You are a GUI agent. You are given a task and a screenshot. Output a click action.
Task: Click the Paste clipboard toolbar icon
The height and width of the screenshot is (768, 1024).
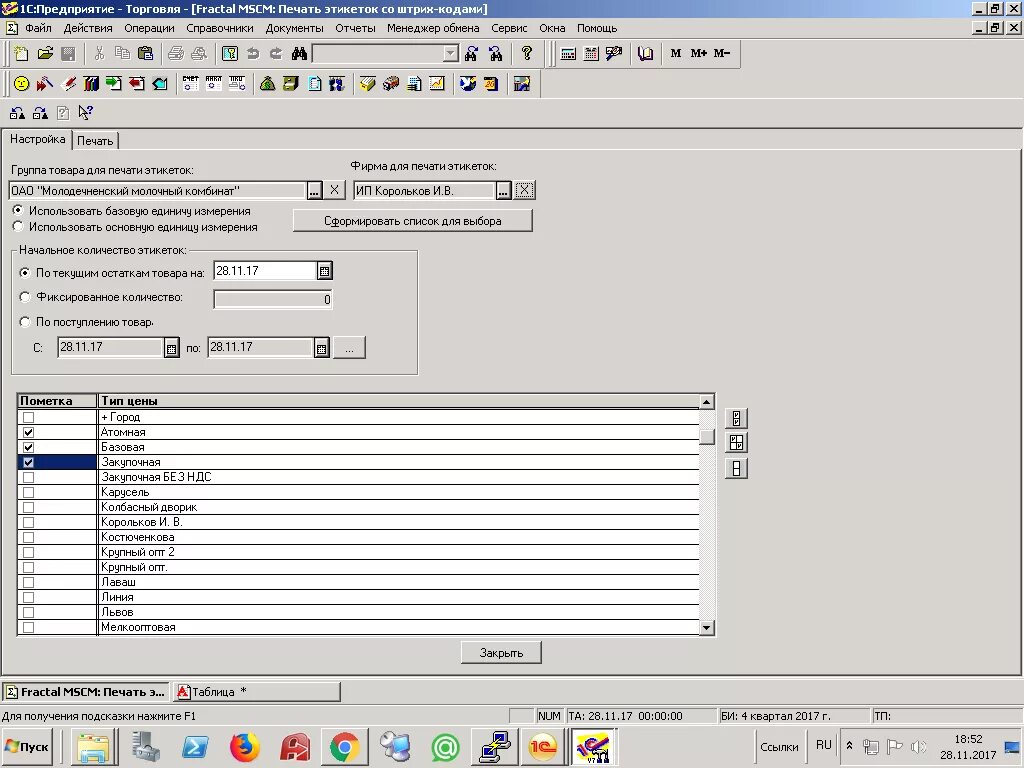click(x=146, y=54)
